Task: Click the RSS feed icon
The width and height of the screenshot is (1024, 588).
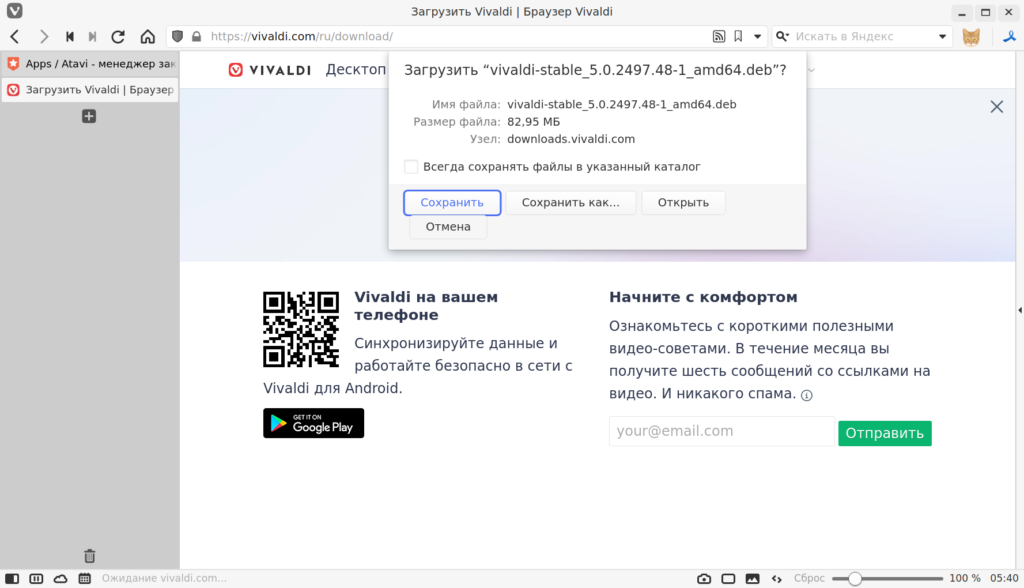Action: point(718,37)
